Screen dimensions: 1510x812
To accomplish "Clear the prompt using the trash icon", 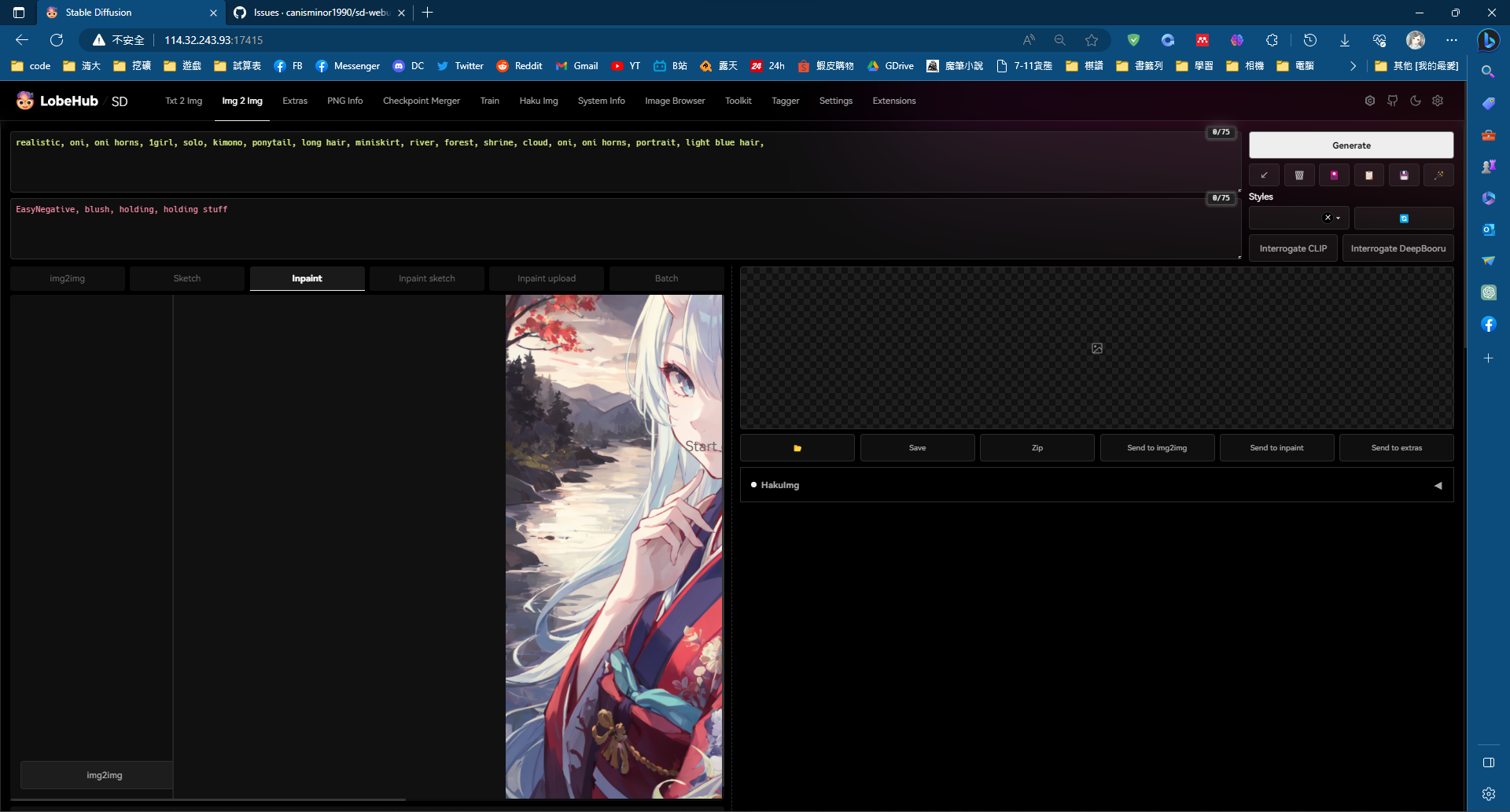I will (x=1299, y=175).
